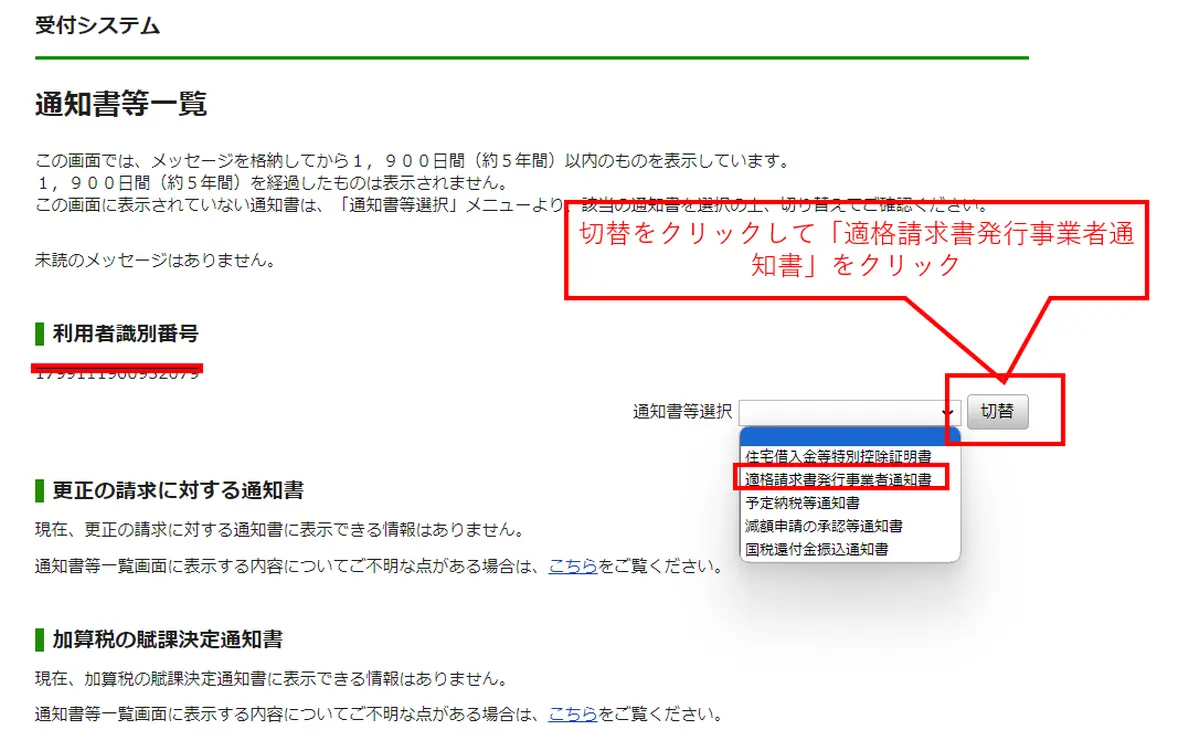
Task: Click the dropdown arrow beside 切替 button
Action: click(x=947, y=411)
